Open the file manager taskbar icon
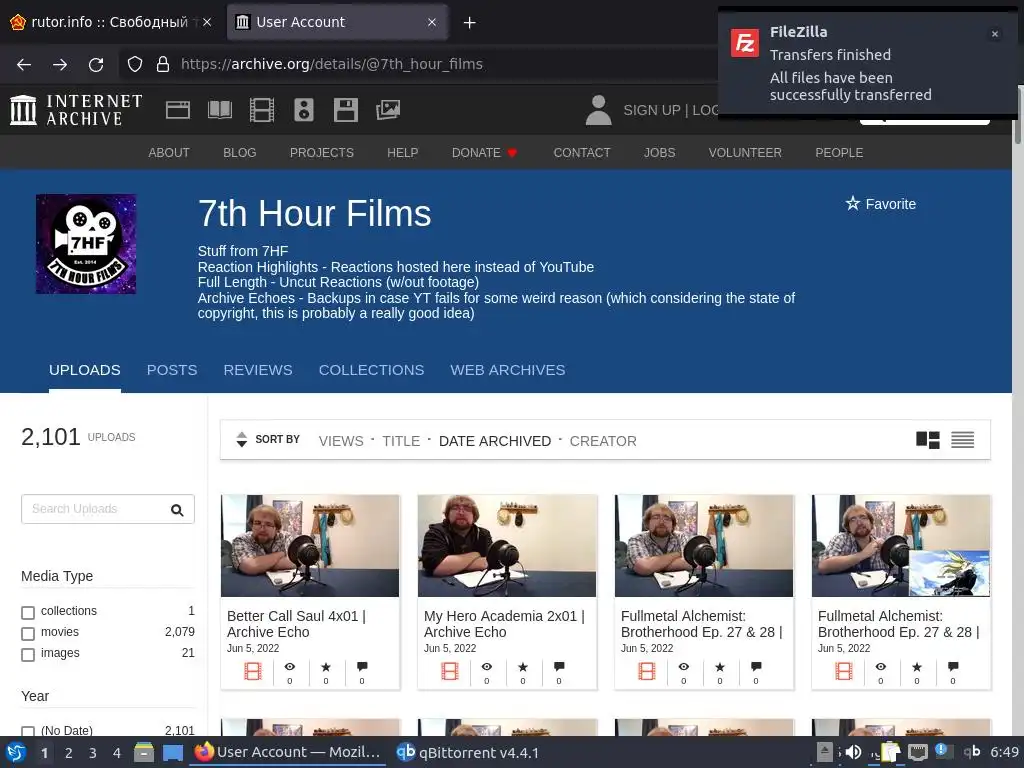Viewport: 1024px width, 768px height. click(144, 752)
